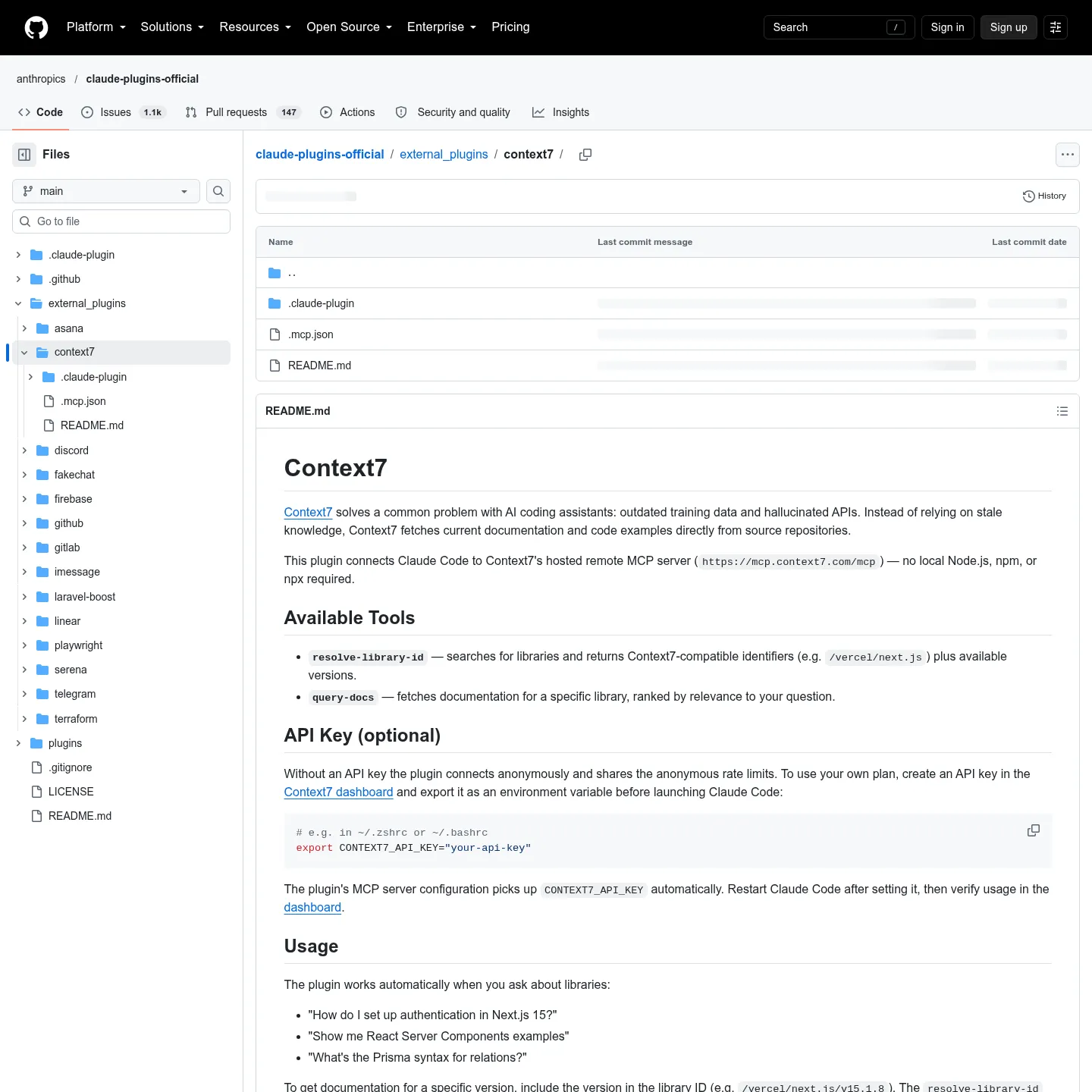Focus the top Search box
The width and height of the screenshot is (1092, 1092).
click(x=839, y=27)
